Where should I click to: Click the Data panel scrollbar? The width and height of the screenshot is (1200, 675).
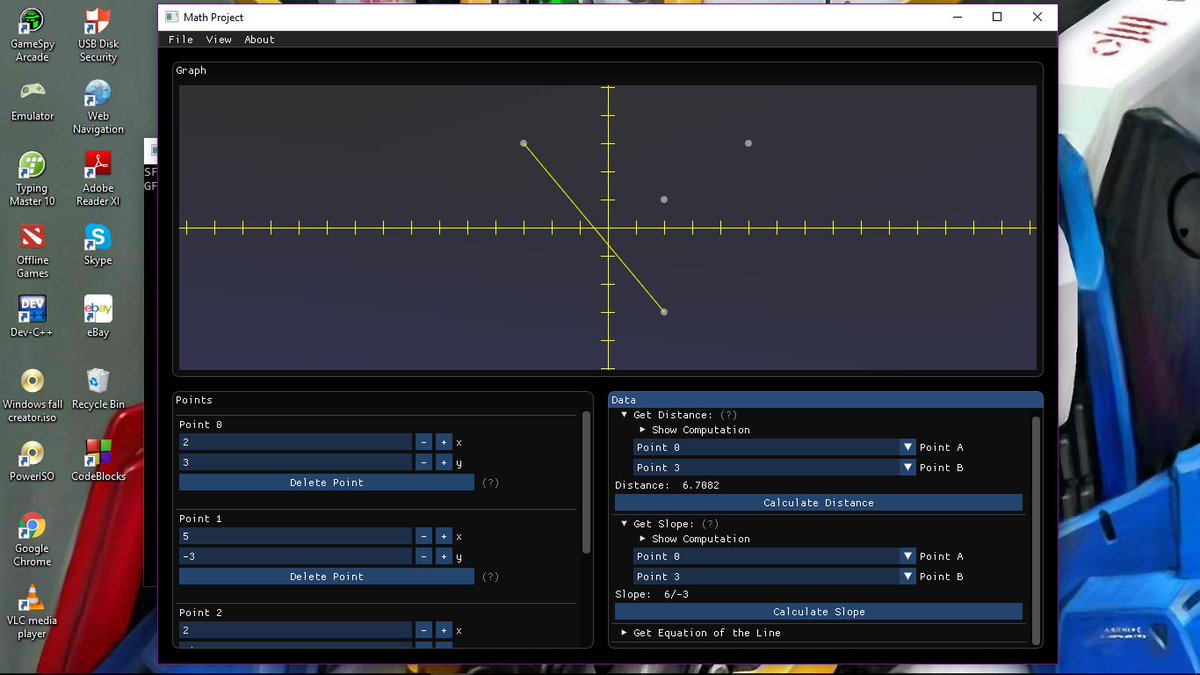1036,529
